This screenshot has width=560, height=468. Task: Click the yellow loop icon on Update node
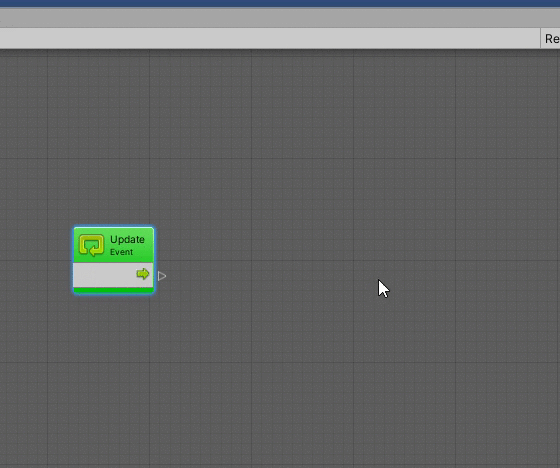tap(91, 245)
